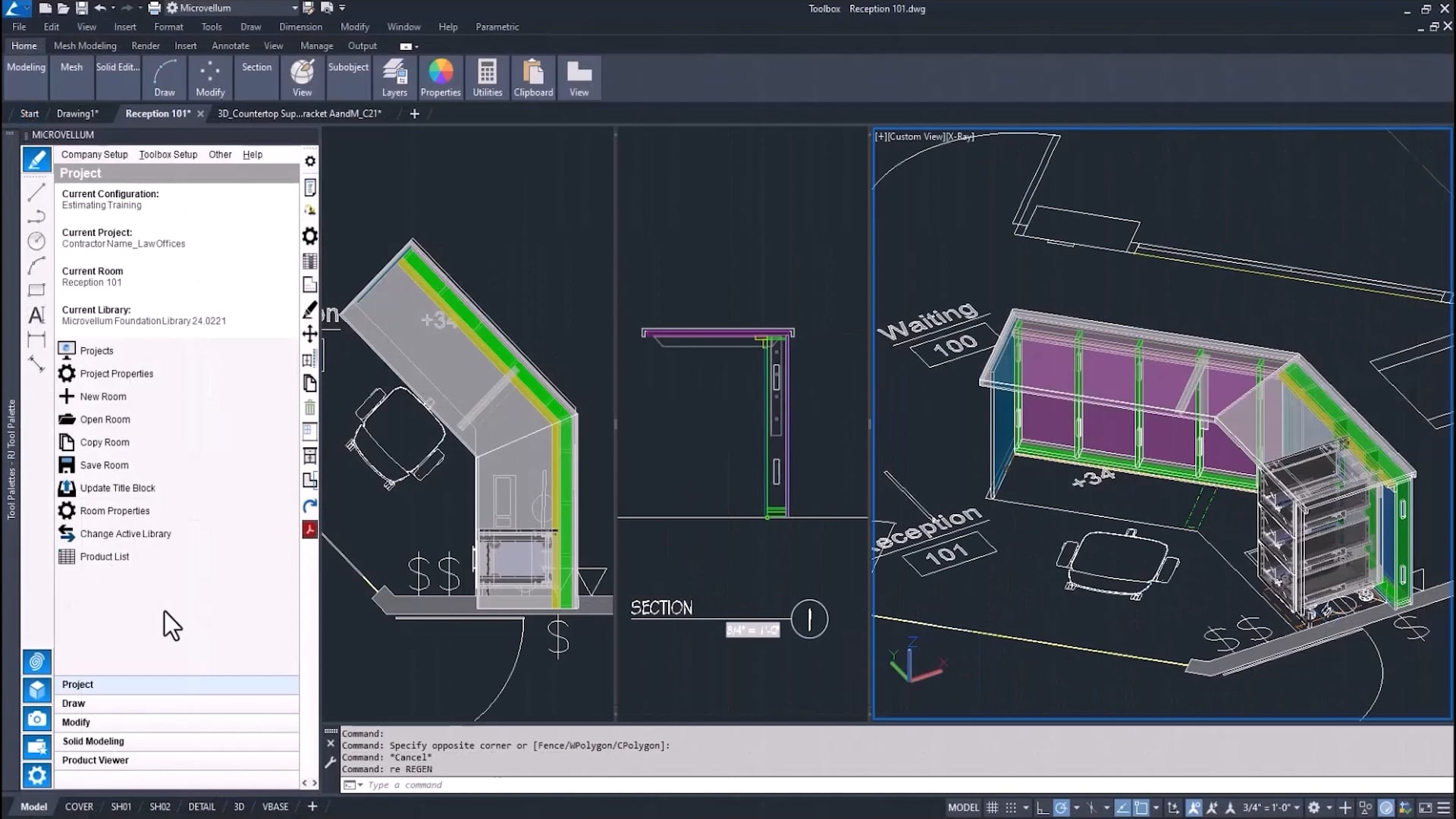This screenshot has width=1456, height=819.
Task: Open Utilities calculator ribbon panel
Action: (488, 77)
